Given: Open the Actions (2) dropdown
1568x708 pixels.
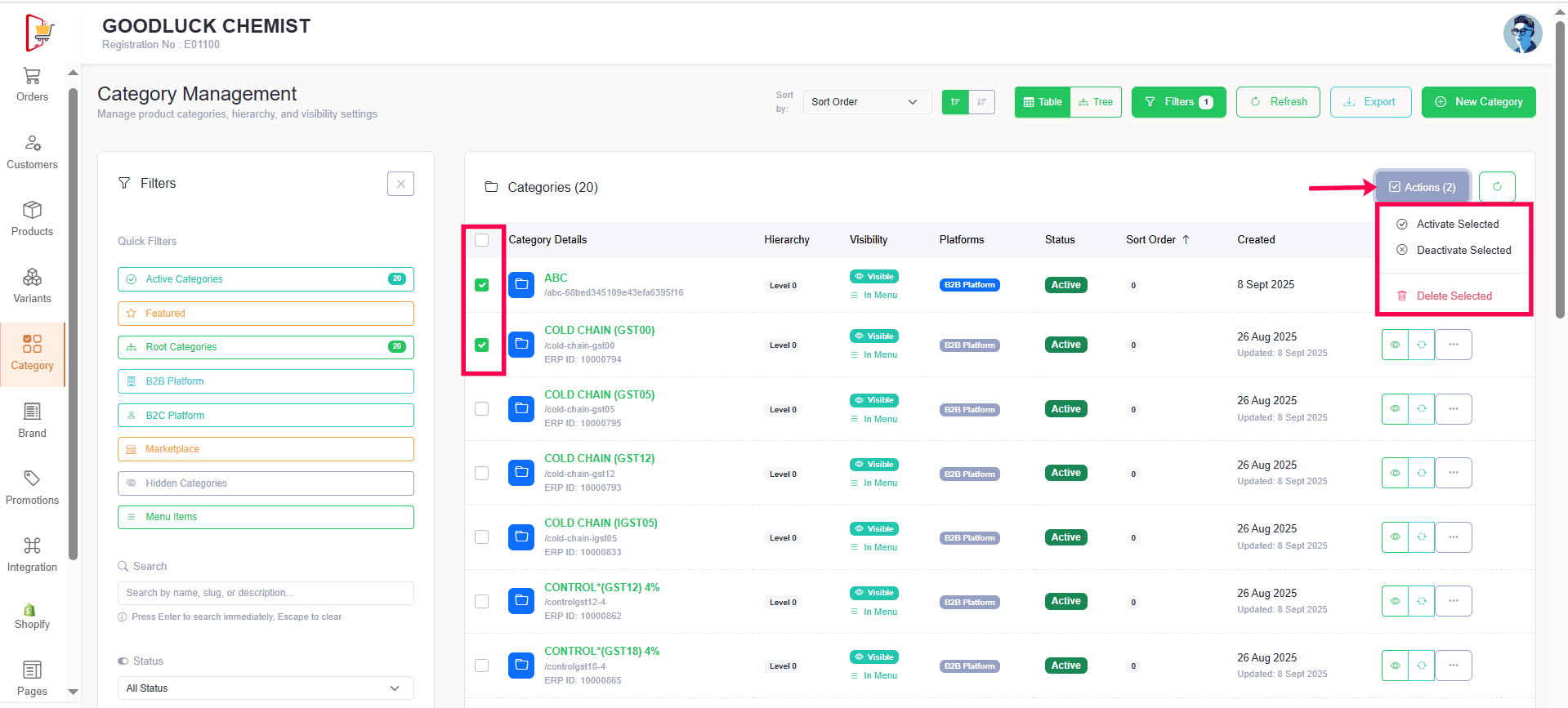Looking at the screenshot, I should [1422, 187].
